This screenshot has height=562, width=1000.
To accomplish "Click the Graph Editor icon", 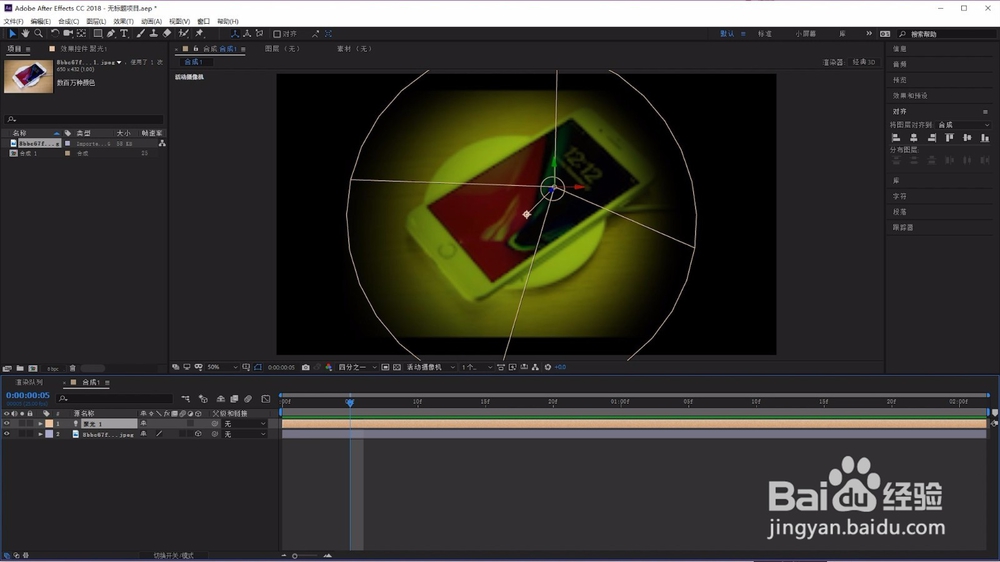I will tap(266, 399).
